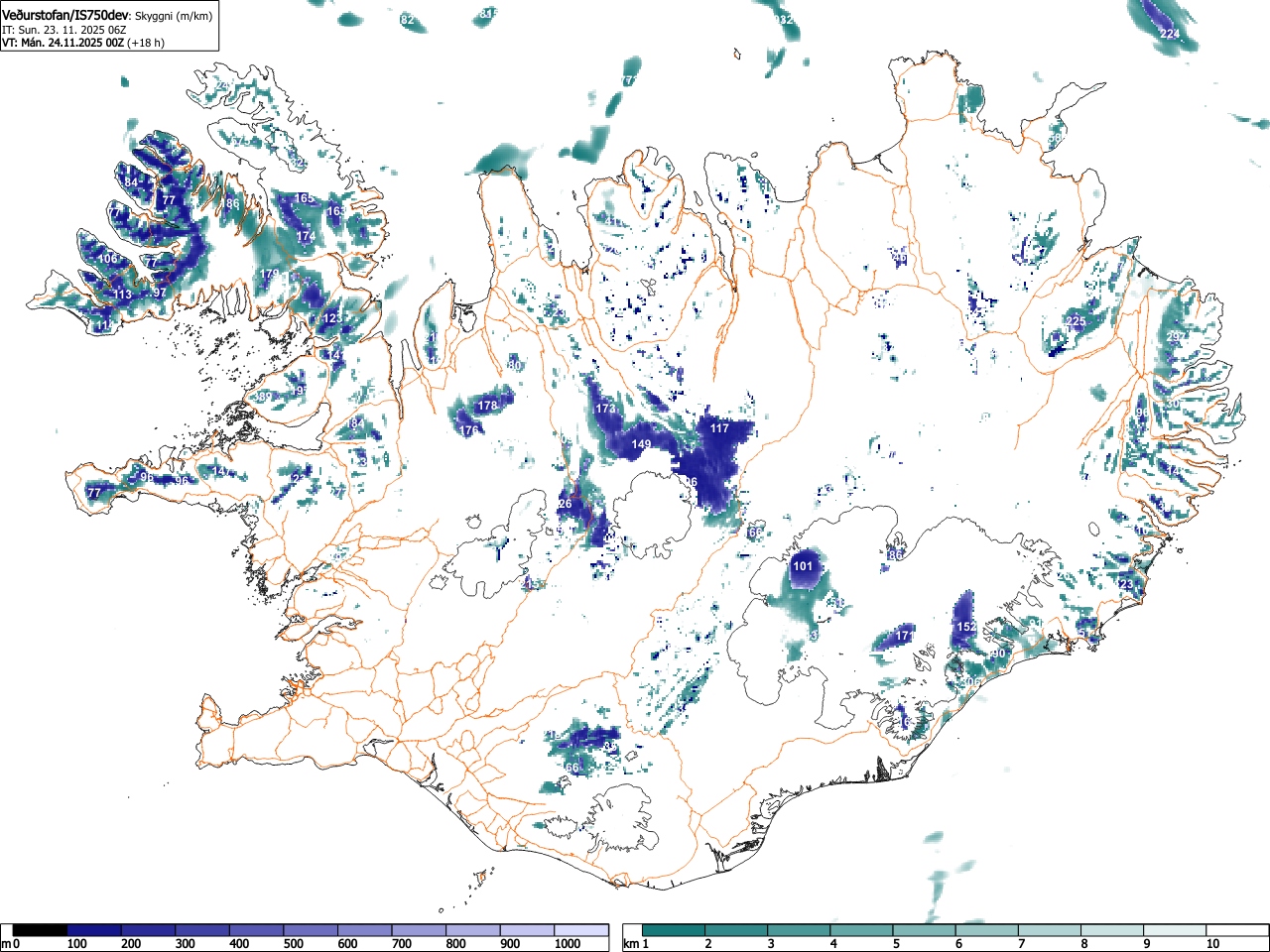The height and width of the screenshot is (952, 1270).
Task: Click the '178' visibility value on the map
Action: coord(487,406)
